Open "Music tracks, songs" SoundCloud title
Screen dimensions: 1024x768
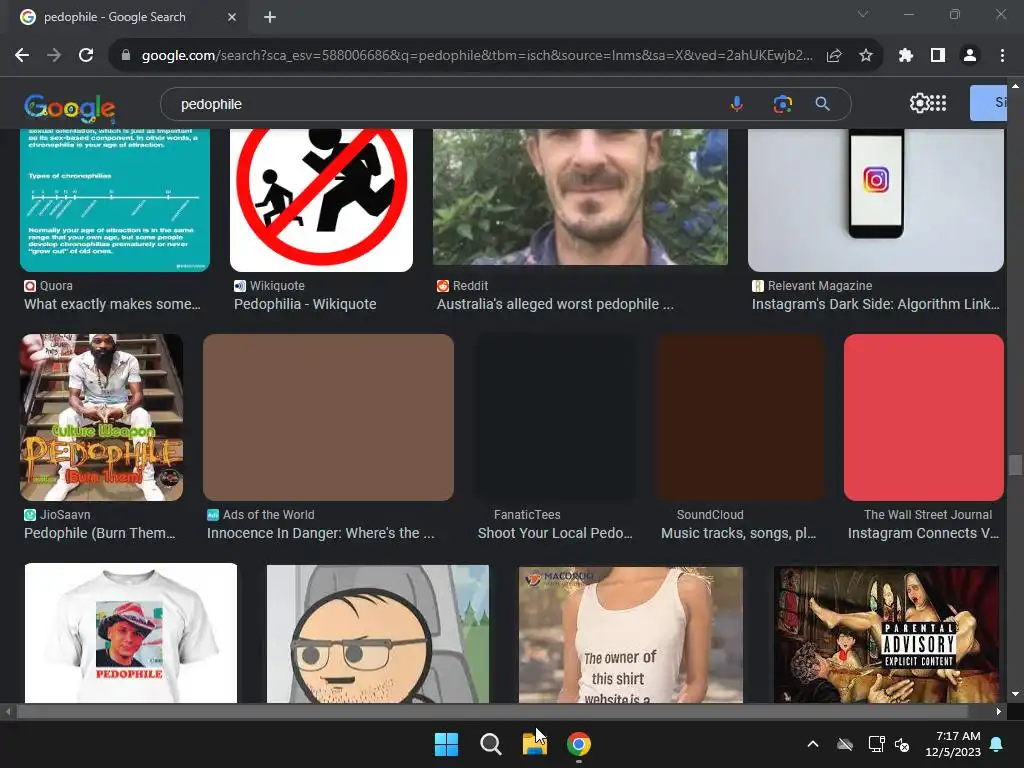(739, 533)
